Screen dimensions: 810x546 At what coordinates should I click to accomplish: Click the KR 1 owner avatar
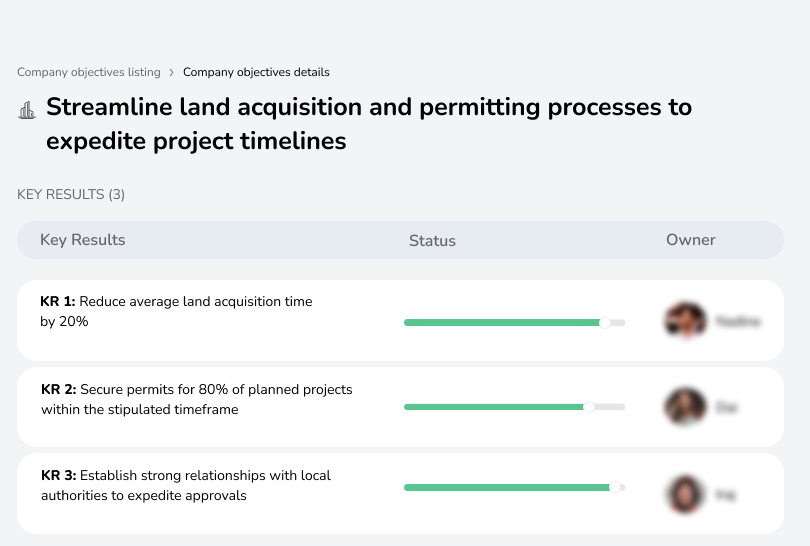(x=686, y=320)
